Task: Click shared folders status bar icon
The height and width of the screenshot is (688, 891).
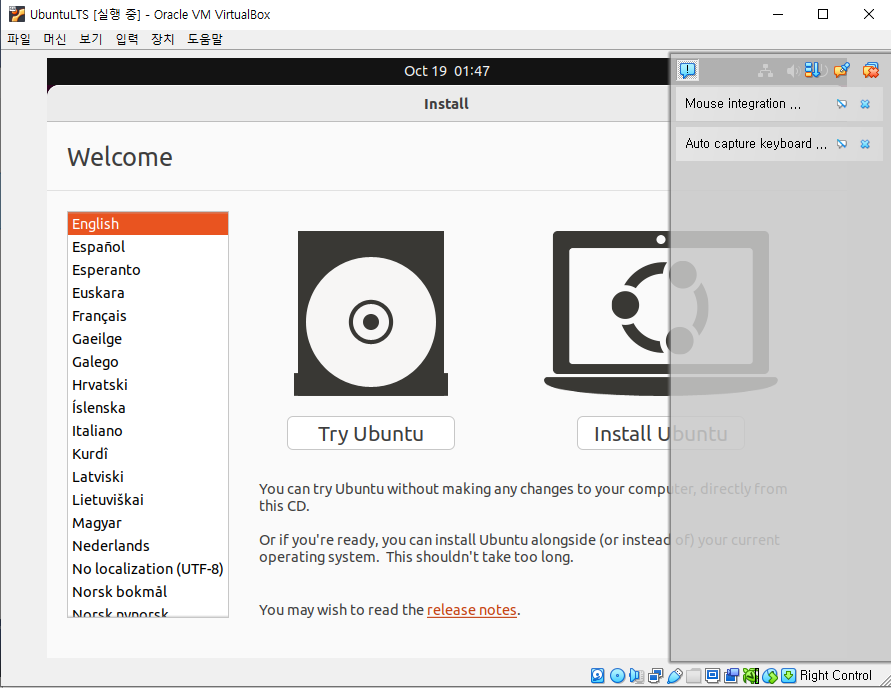Action: coord(693,676)
